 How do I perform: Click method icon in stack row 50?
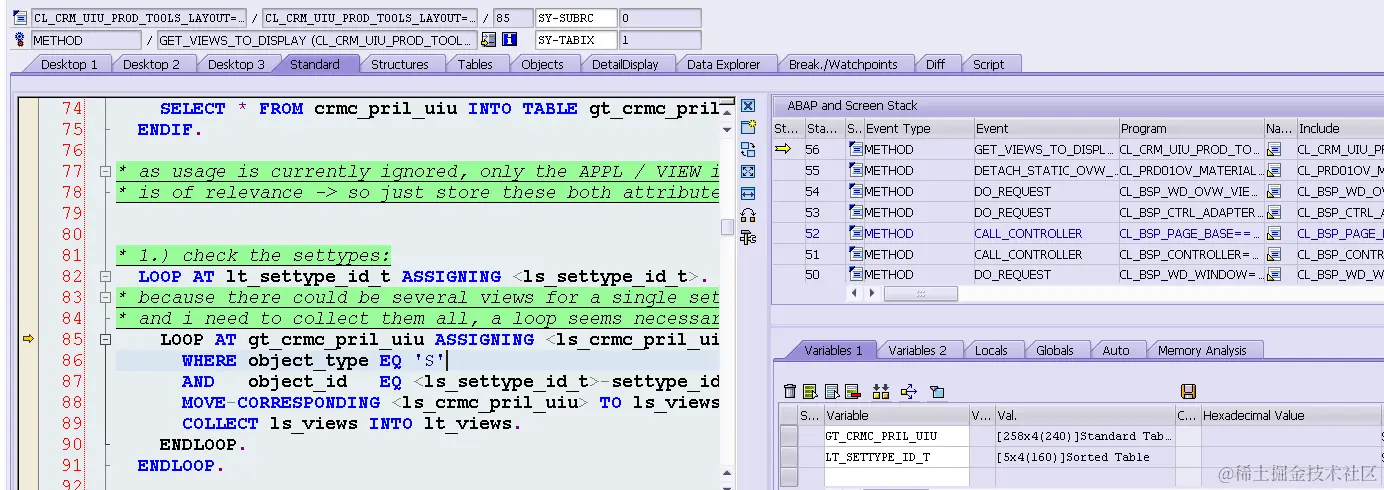click(x=855, y=274)
